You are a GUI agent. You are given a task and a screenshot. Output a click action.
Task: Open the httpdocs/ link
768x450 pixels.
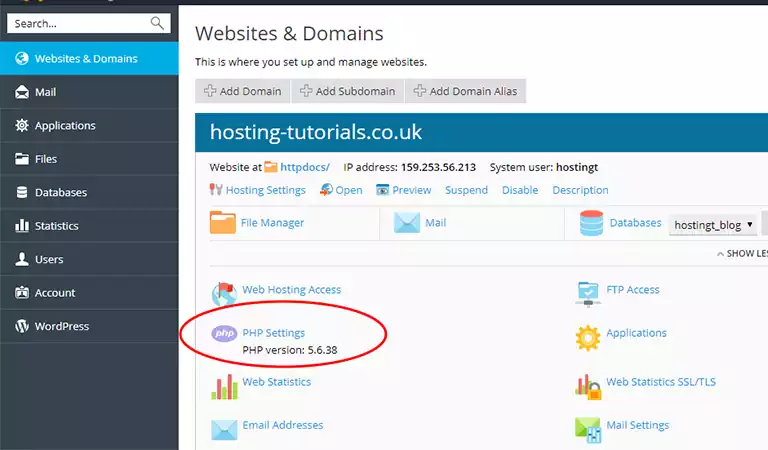point(305,167)
